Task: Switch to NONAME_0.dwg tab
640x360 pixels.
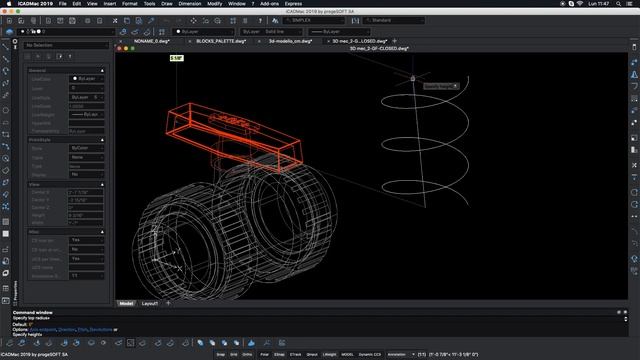Action: (x=152, y=41)
